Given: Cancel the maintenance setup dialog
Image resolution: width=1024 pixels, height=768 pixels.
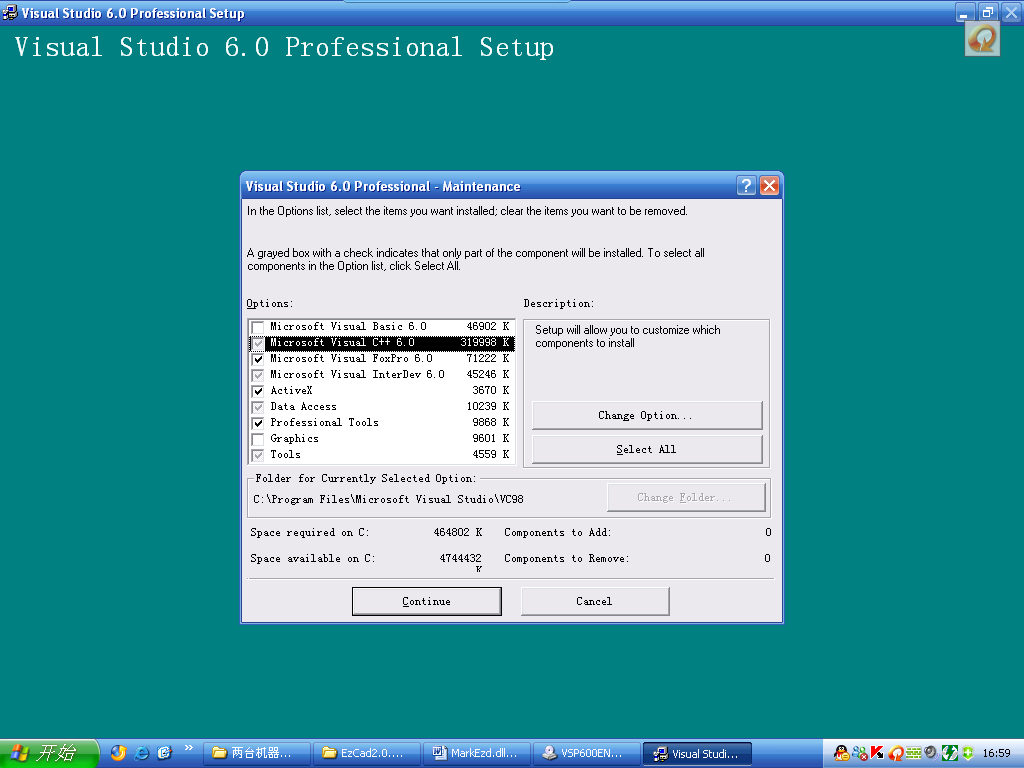Looking at the screenshot, I should (595, 601).
